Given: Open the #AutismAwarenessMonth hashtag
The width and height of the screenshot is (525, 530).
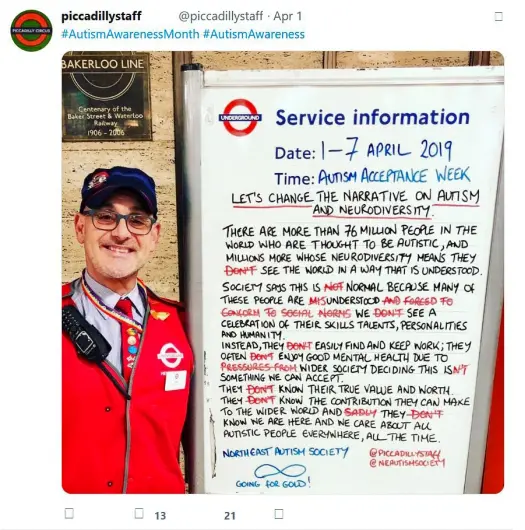Looking at the screenshot, I should point(130,34).
